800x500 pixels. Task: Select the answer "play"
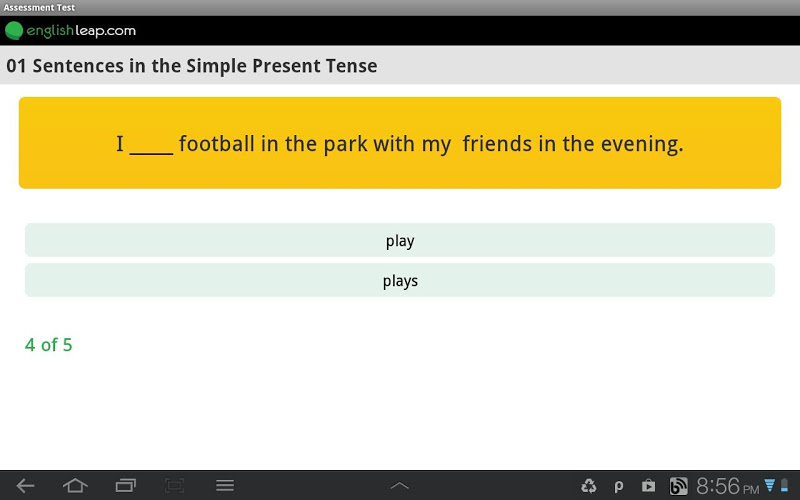[400, 241]
